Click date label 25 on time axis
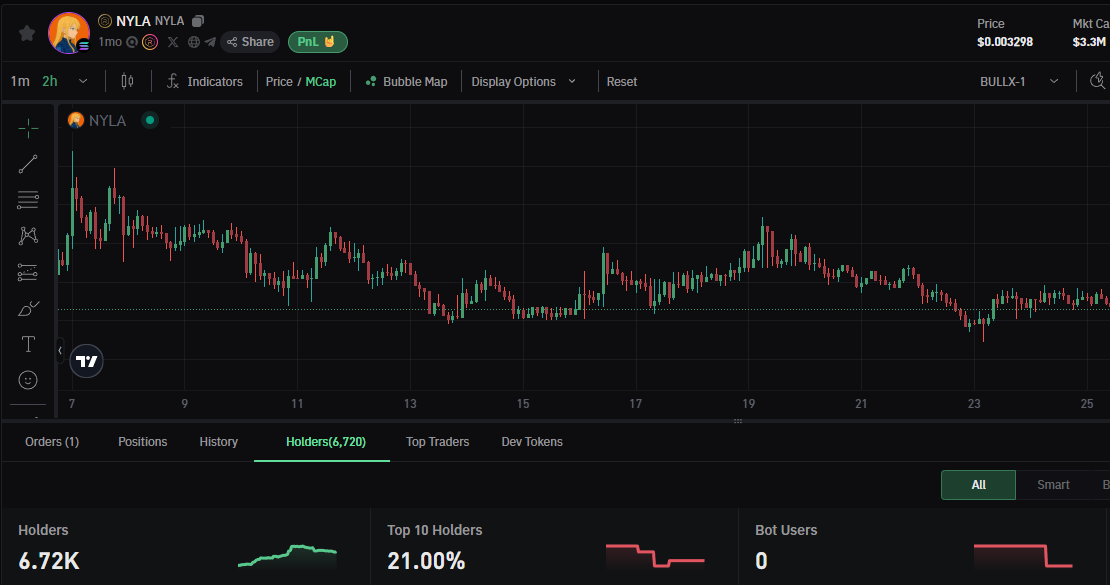Viewport: 1110px width, 585px height. 1087,404
